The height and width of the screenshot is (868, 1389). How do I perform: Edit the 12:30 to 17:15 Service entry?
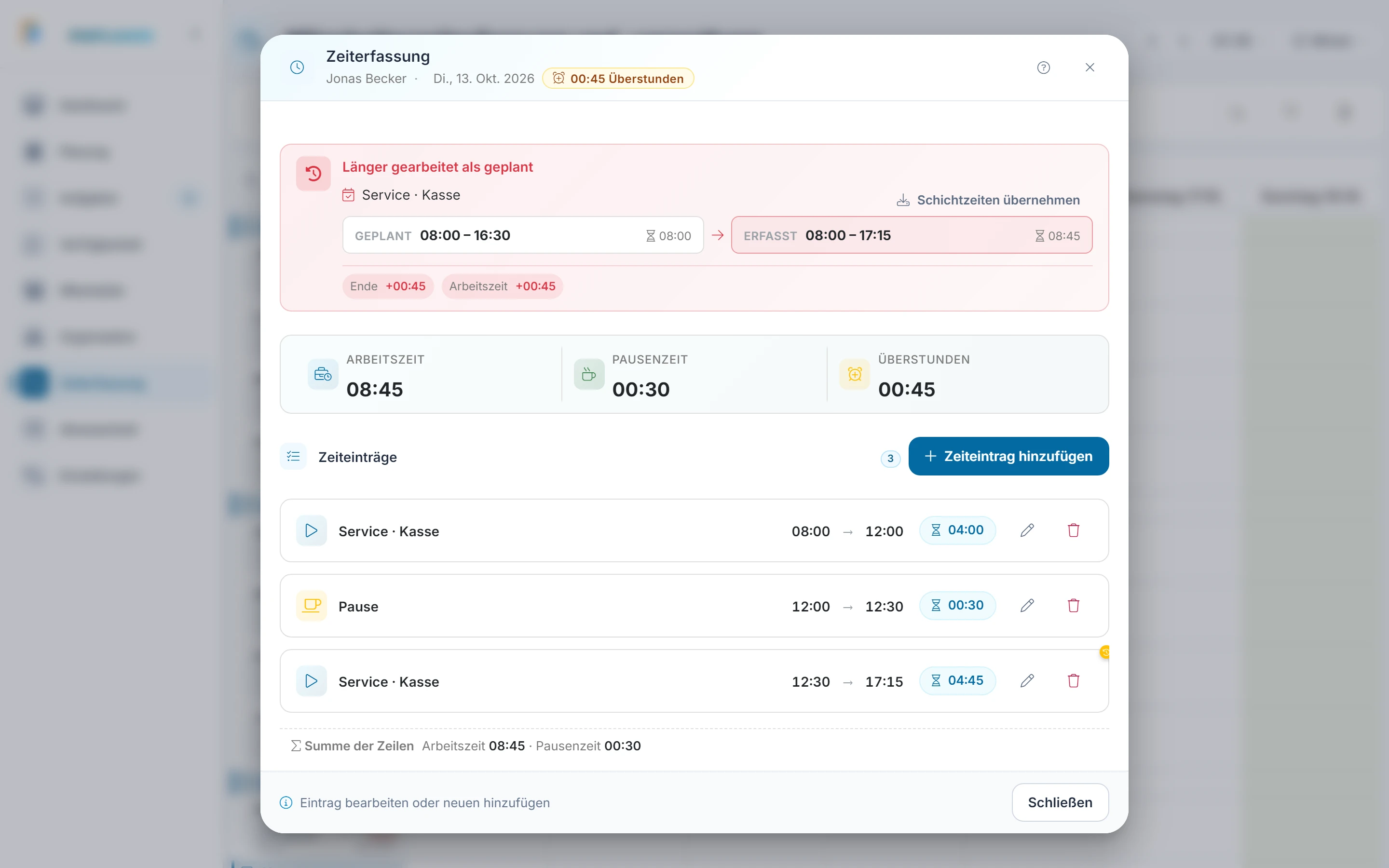(x=1027, y=681)
